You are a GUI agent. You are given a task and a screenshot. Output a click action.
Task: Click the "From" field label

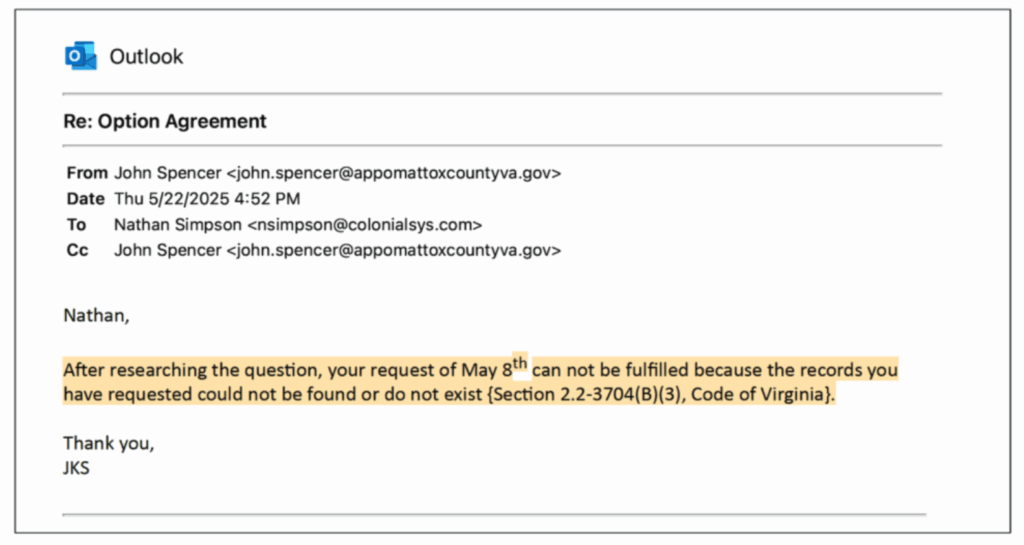(x=85, y=173)
